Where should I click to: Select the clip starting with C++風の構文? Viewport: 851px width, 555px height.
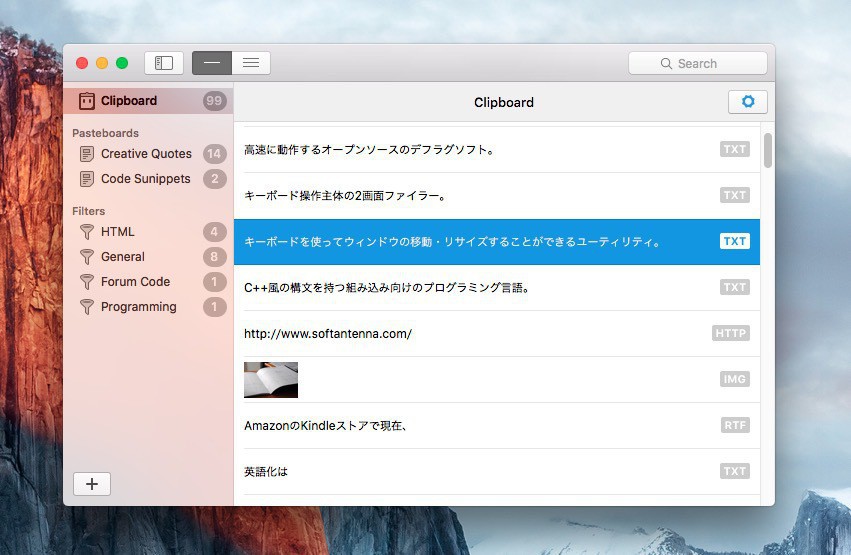[497, 288]
